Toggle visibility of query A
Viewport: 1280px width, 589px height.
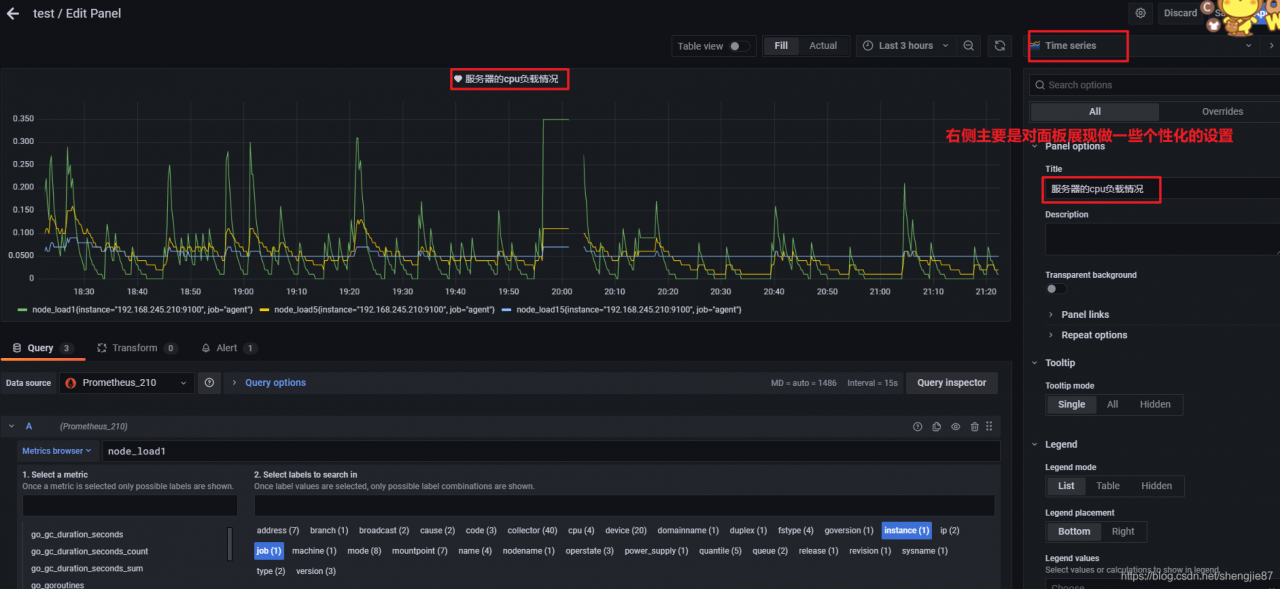coord(955,427)
